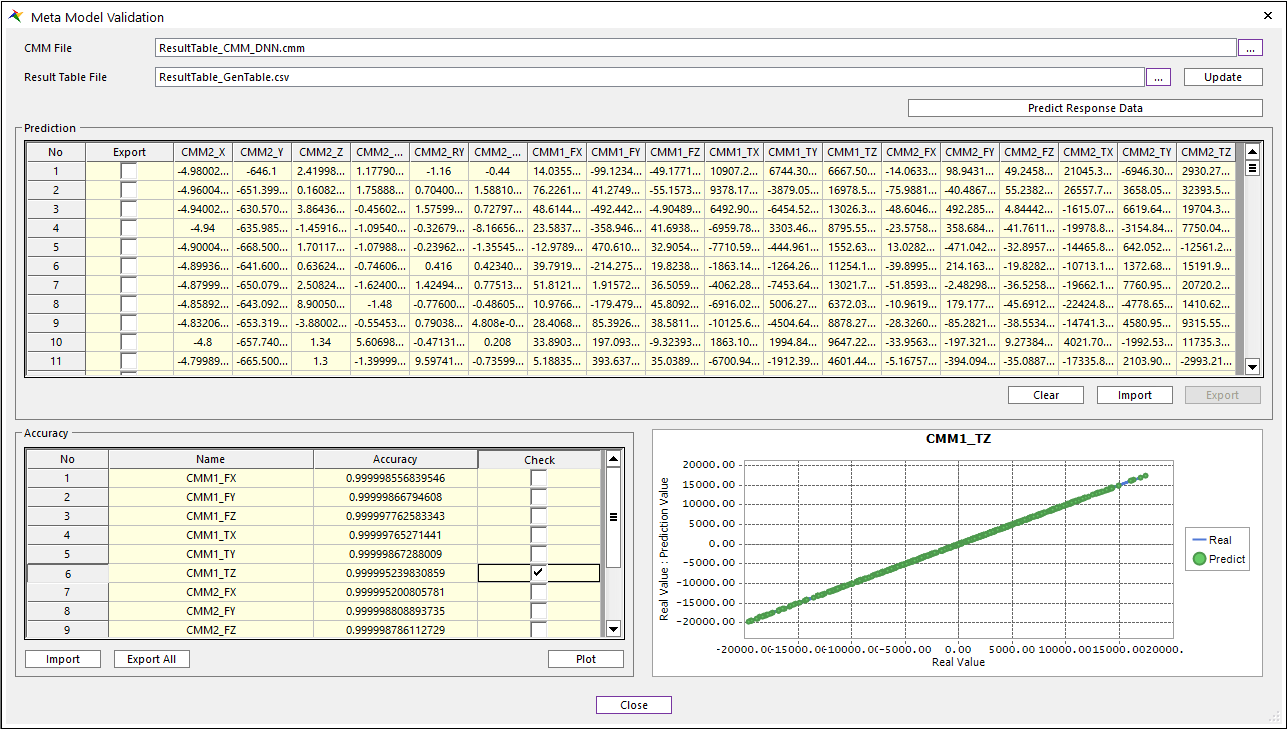Screen dimensions: 1287x729
Task: Select the CMM2_FY name cell
Action: coord(210,611)
